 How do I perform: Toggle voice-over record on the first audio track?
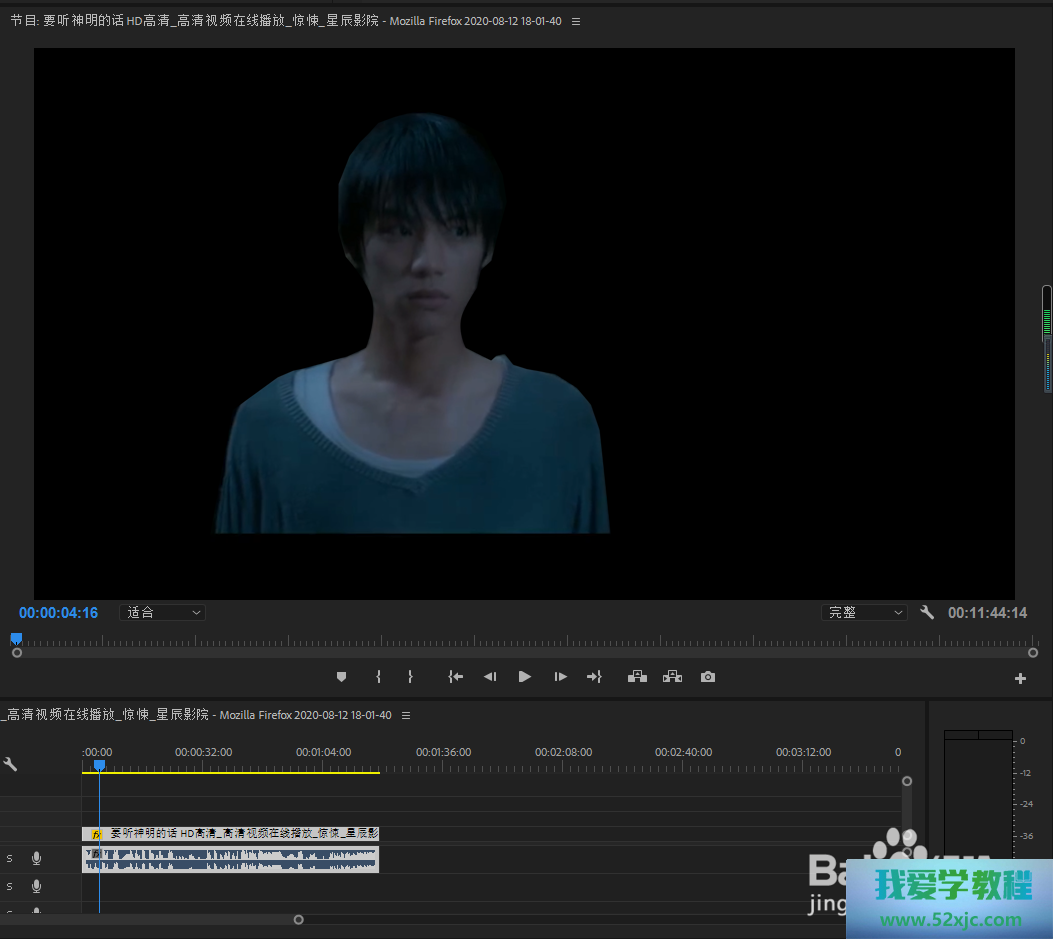[37, 858]
